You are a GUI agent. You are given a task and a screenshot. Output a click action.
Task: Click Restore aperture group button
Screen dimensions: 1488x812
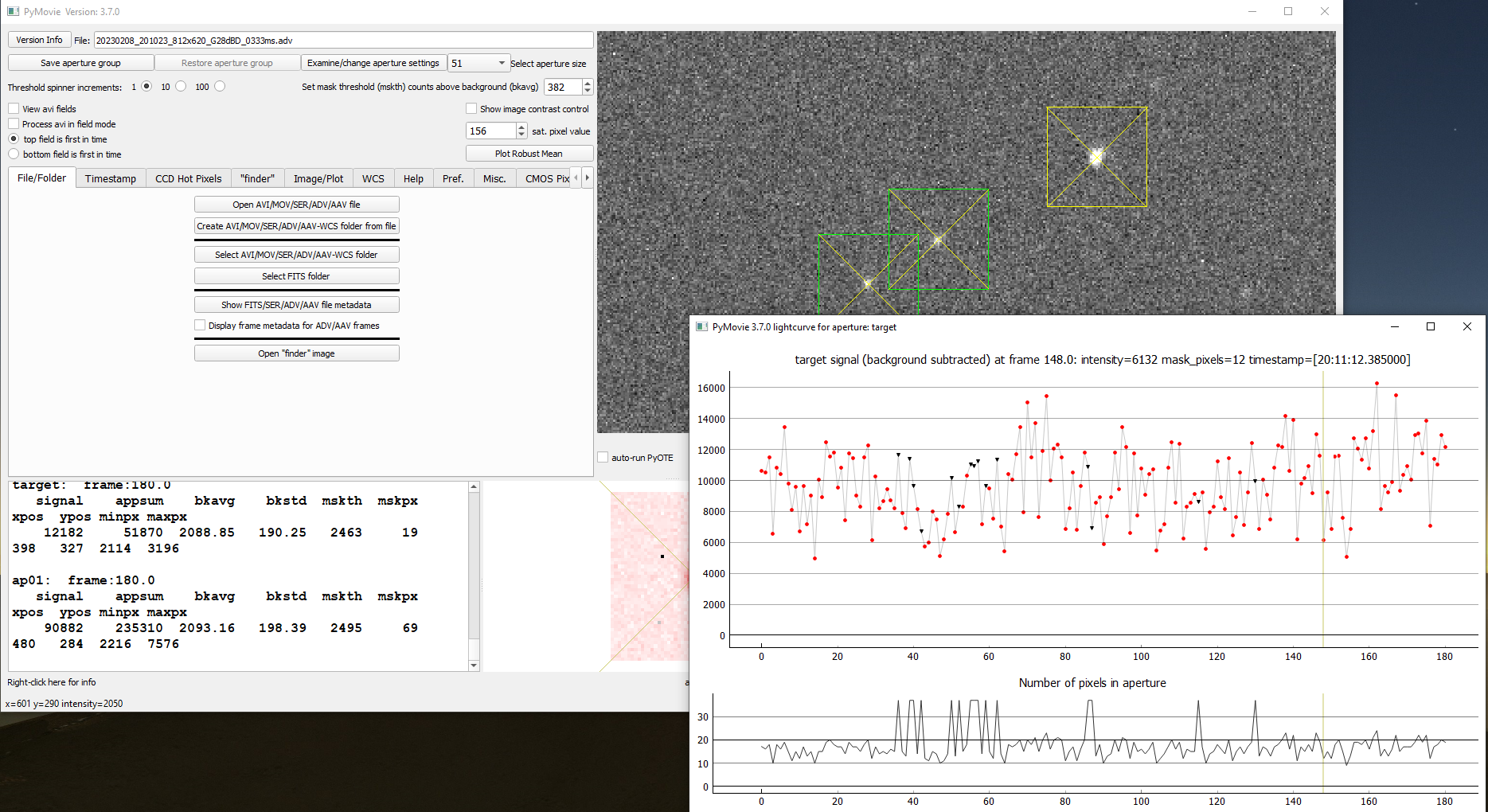point(227,63)
